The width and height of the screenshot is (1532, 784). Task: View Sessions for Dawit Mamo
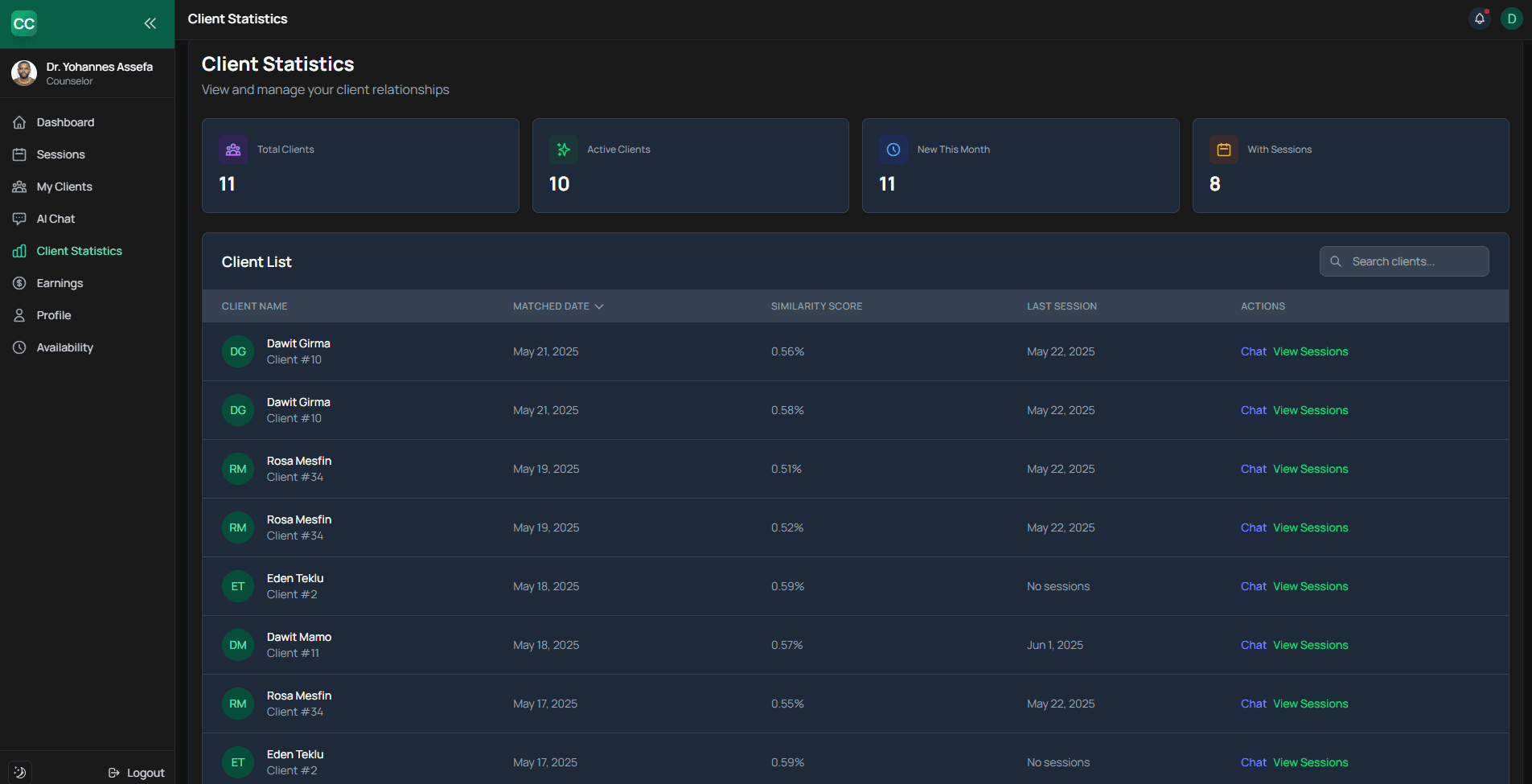pos(1310,645)
